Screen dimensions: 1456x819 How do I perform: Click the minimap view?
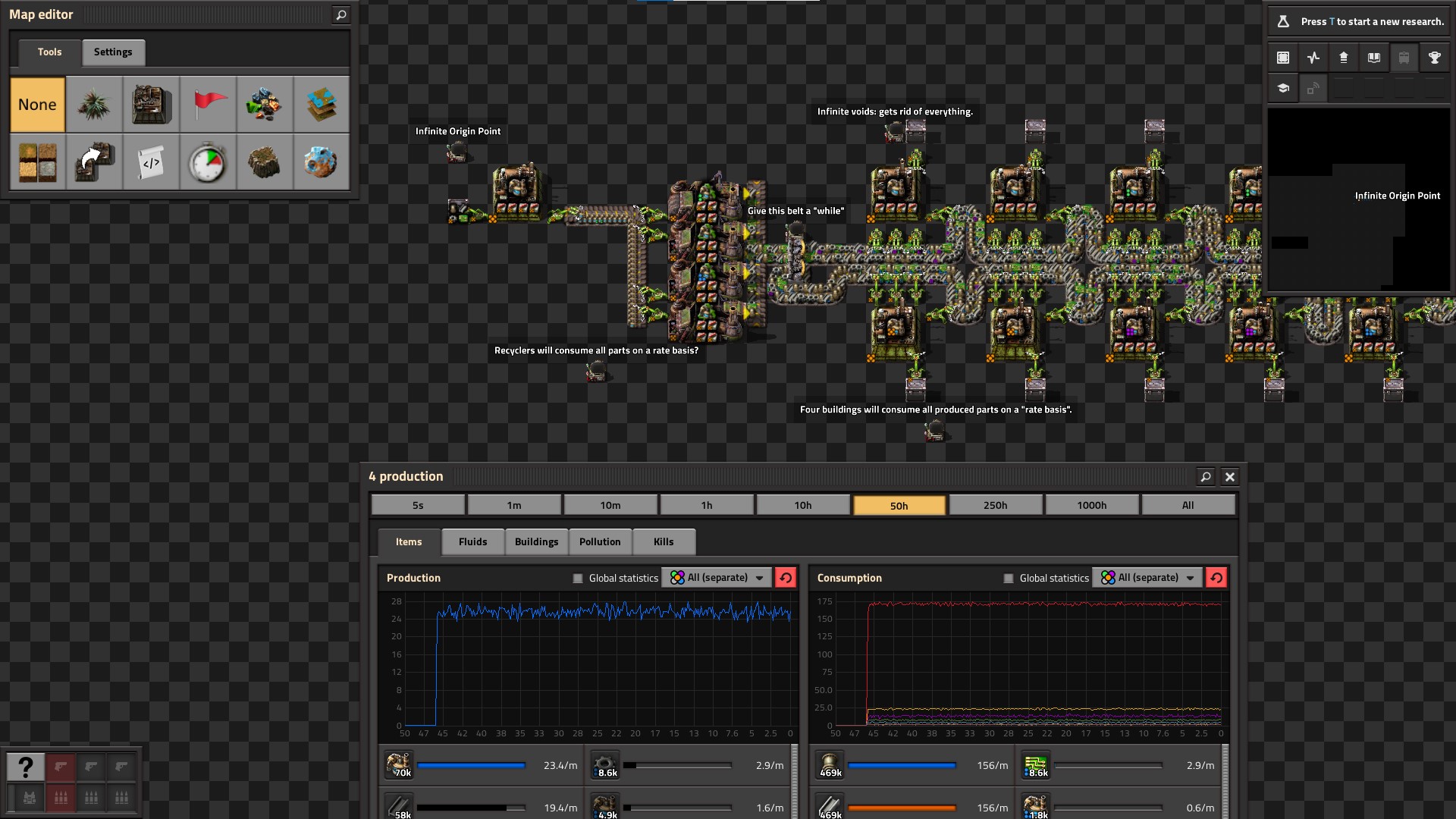1358,200
